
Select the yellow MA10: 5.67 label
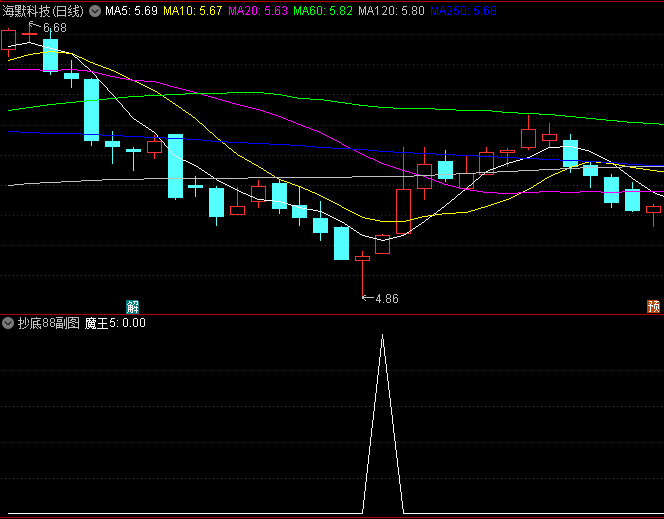[x=193, y=11]
